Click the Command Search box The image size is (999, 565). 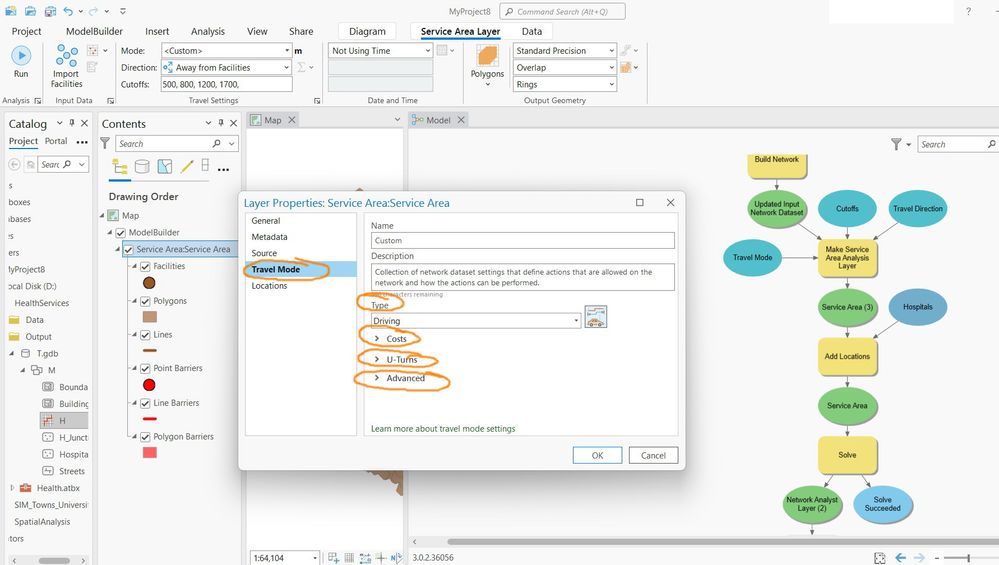point(563,11)
